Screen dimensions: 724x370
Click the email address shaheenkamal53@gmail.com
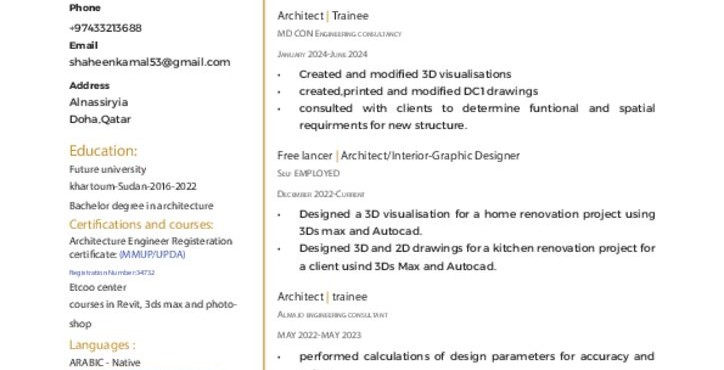click(150, 62)
